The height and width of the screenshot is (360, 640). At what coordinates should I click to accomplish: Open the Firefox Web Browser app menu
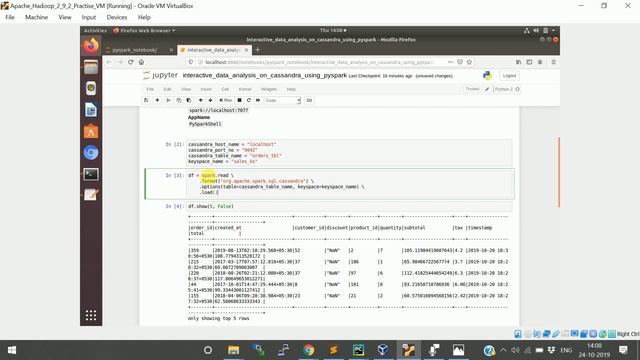pos(144,31)
